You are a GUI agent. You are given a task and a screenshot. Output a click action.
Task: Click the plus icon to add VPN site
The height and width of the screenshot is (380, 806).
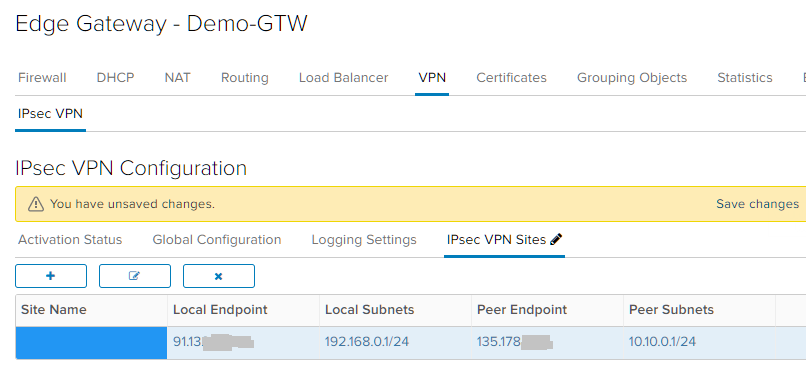51,276
